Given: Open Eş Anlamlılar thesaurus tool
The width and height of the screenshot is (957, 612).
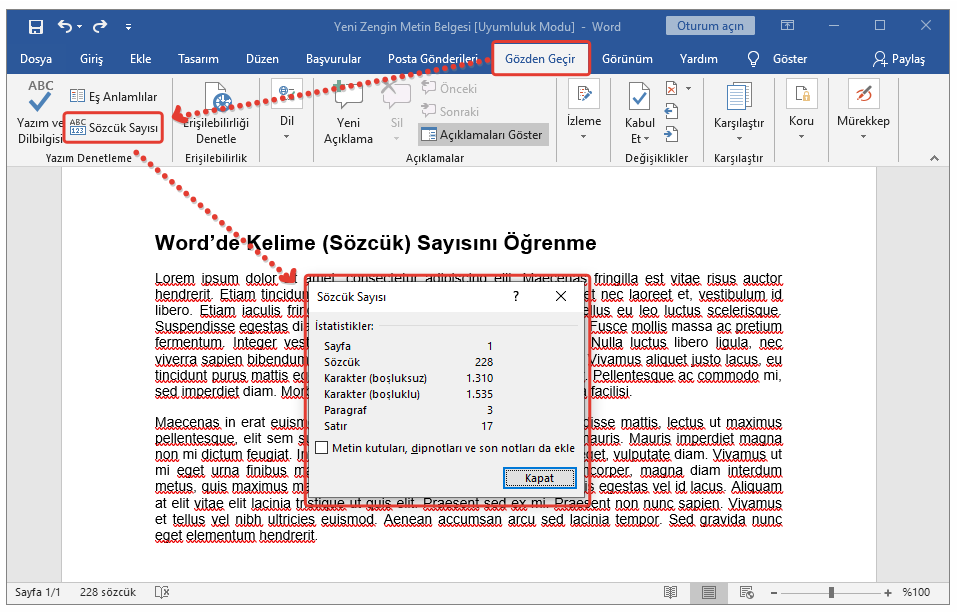Looking at the screenshot, I should tap(113, 97).
